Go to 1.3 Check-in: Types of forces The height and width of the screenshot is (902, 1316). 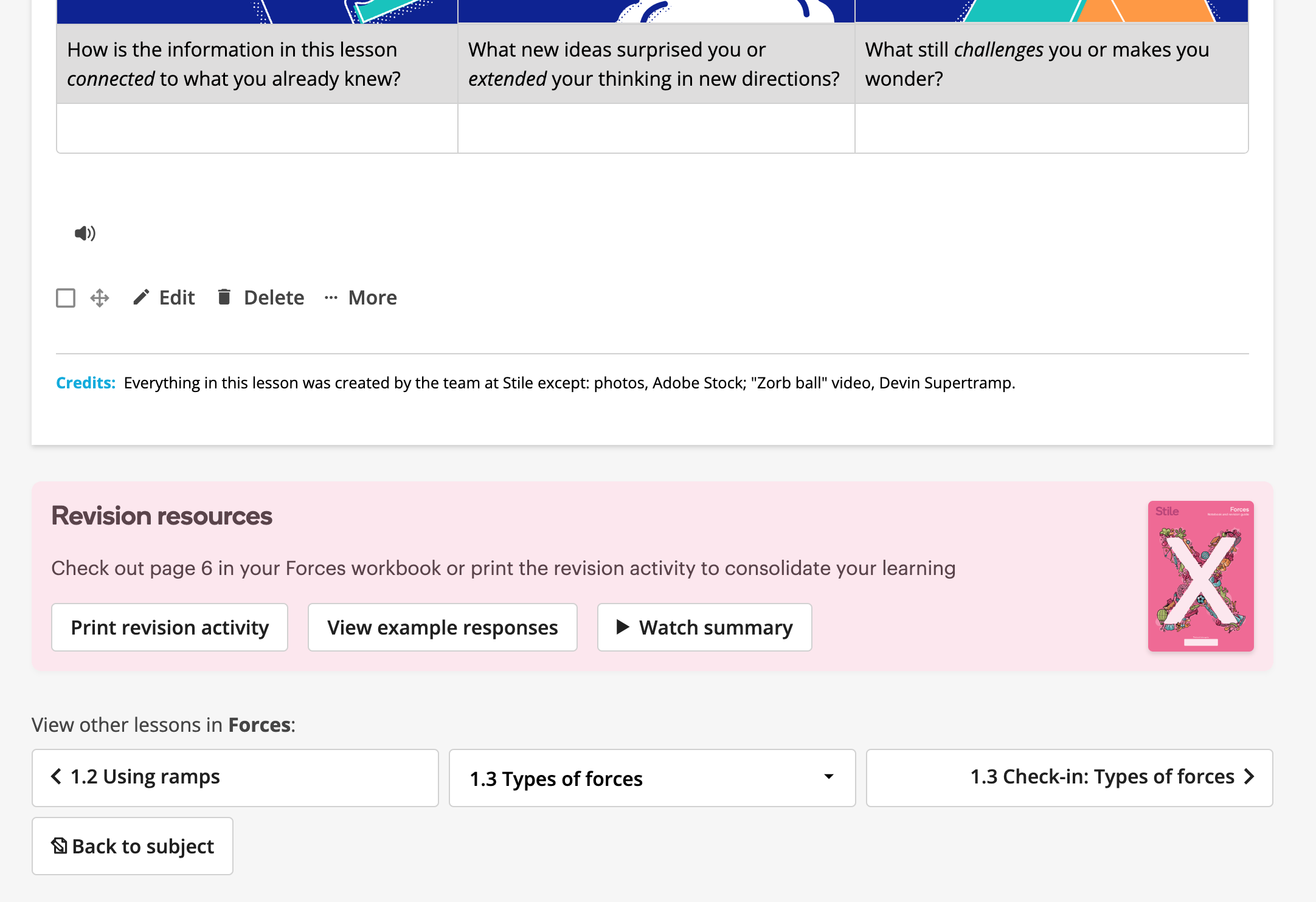pos(1068,777)
